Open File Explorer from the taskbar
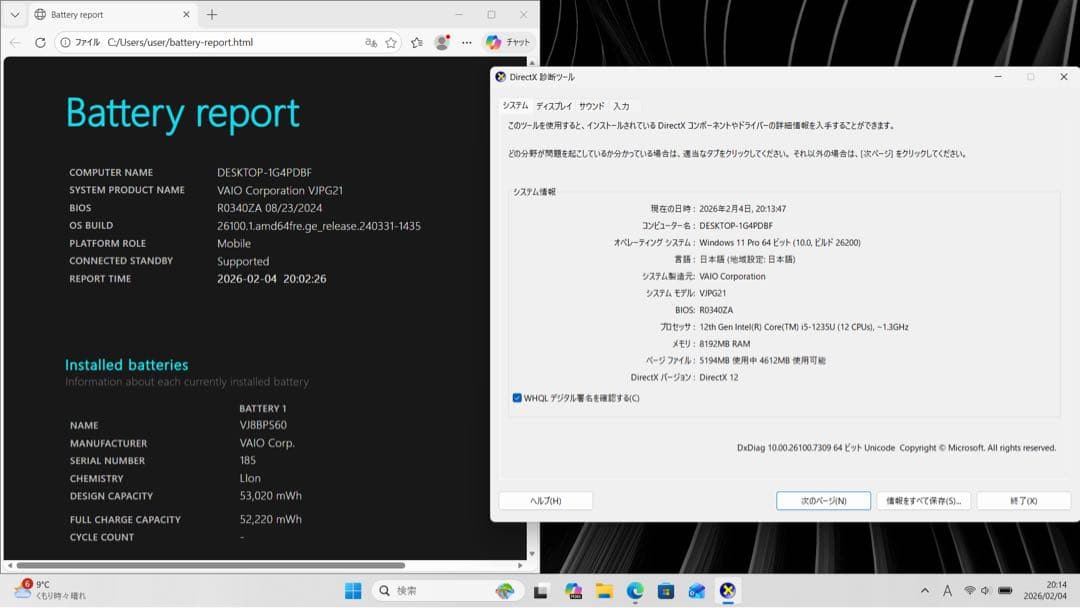Screen dimensions: 1080x608 coord(606,590)
